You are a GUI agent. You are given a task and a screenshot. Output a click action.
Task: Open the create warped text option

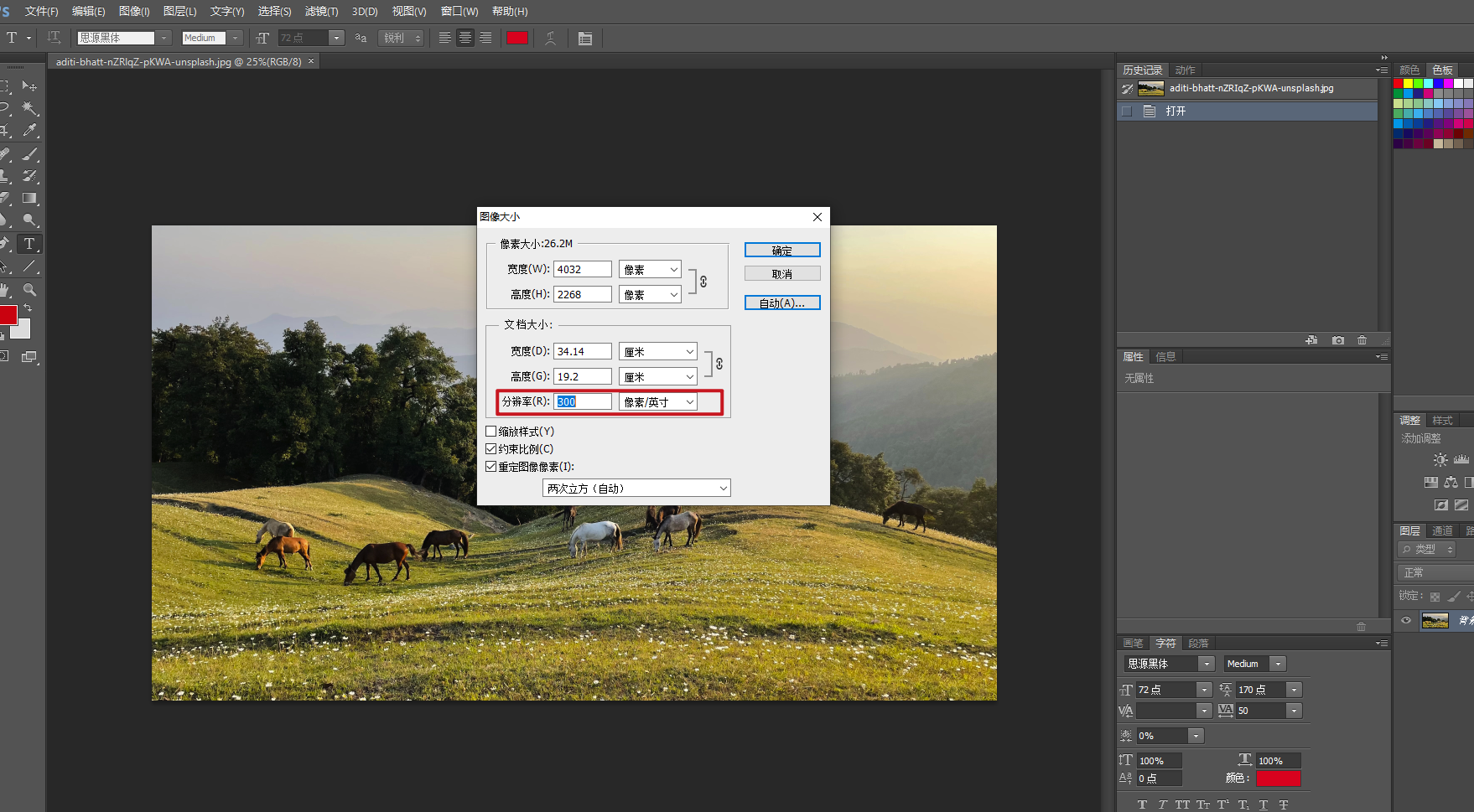point(551,38)
